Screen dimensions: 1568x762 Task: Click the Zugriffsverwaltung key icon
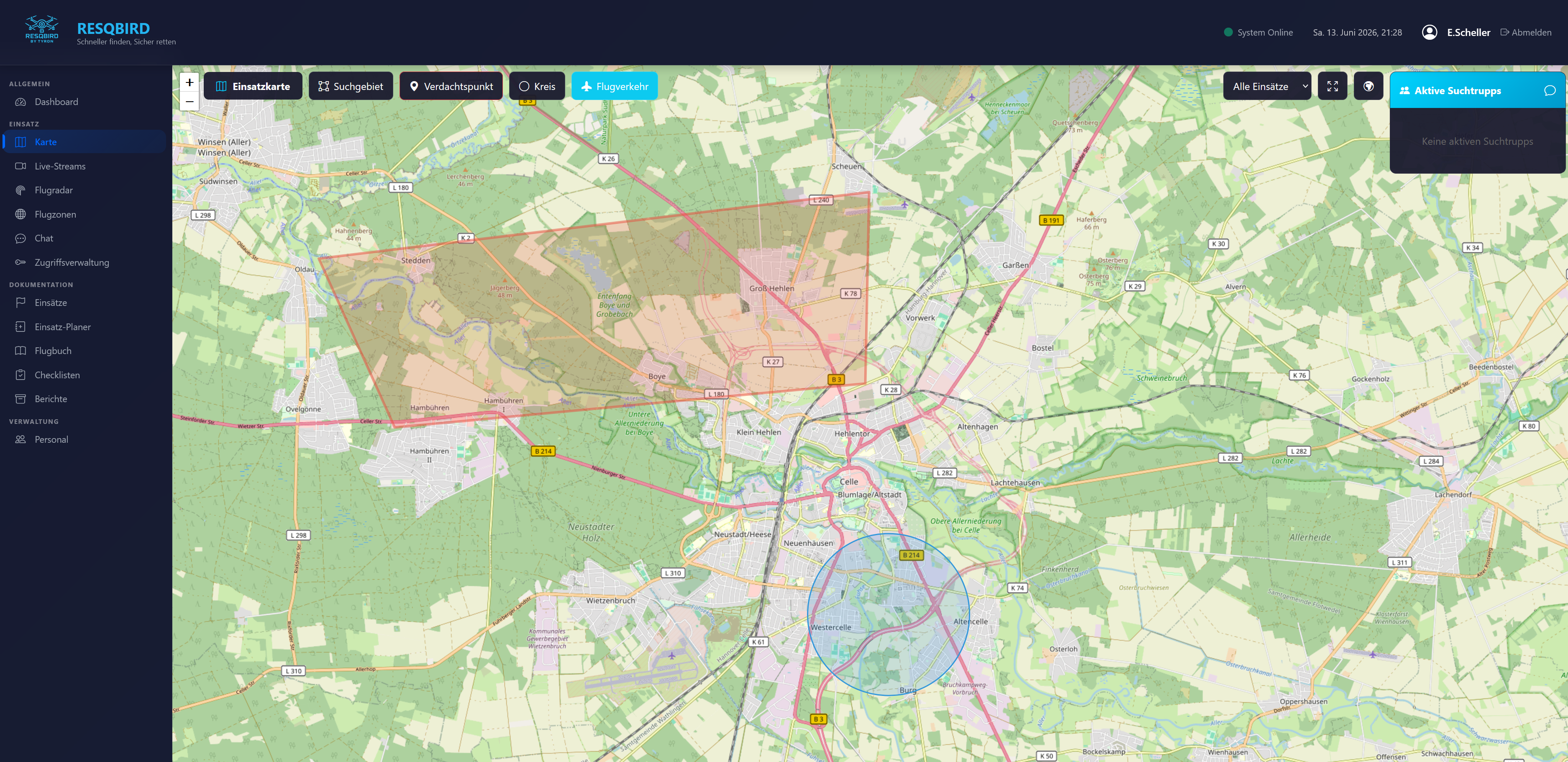coord(20,262)
